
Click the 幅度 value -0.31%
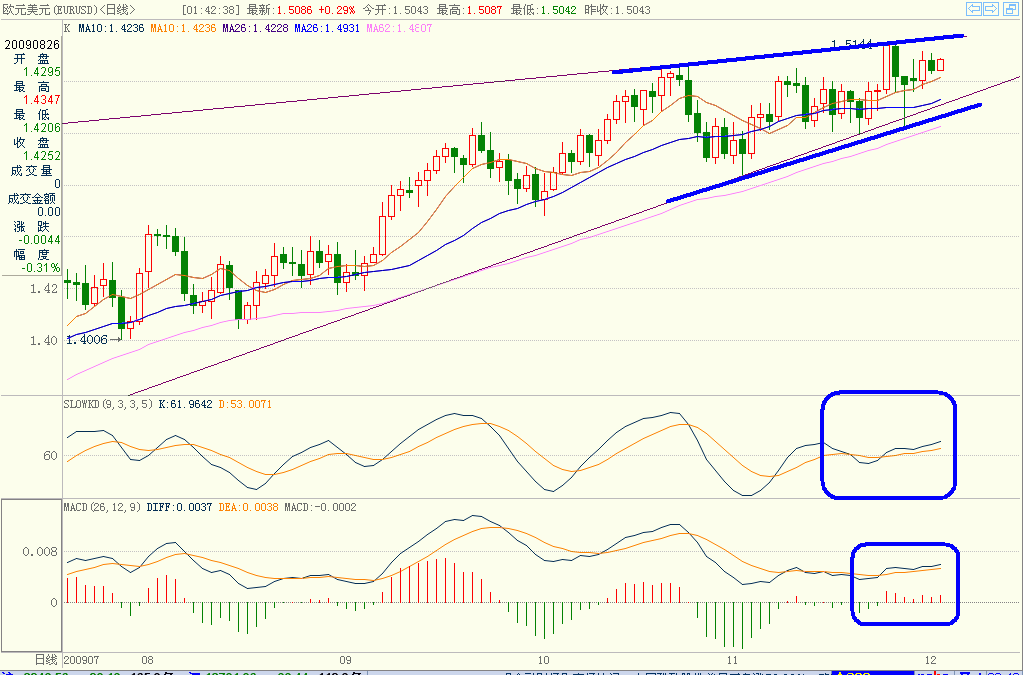[x=40, y=268]
